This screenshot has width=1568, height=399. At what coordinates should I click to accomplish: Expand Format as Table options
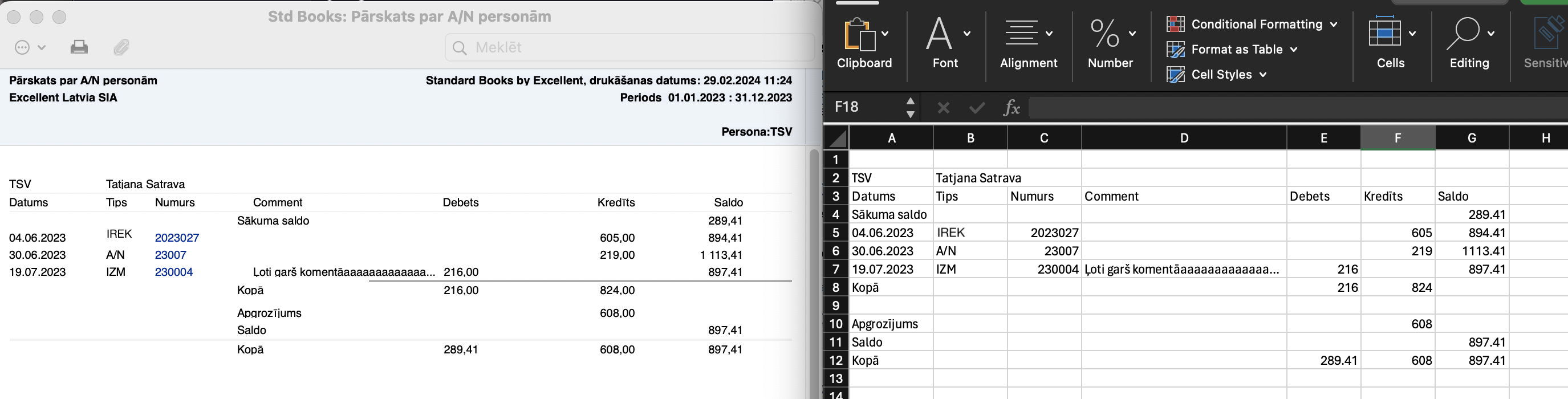pos(1232,49)
